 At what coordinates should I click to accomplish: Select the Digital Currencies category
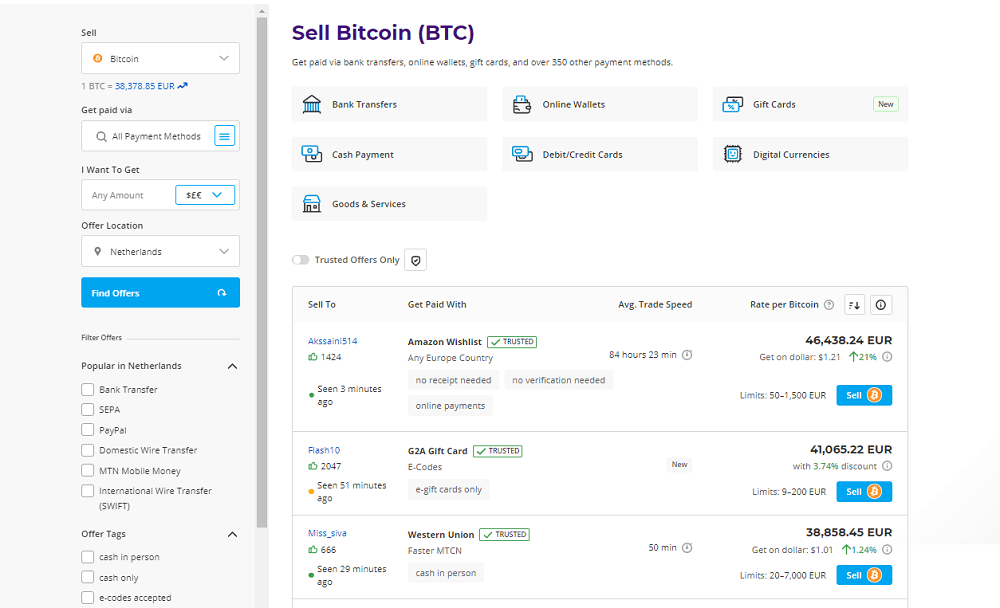[811, 154]
